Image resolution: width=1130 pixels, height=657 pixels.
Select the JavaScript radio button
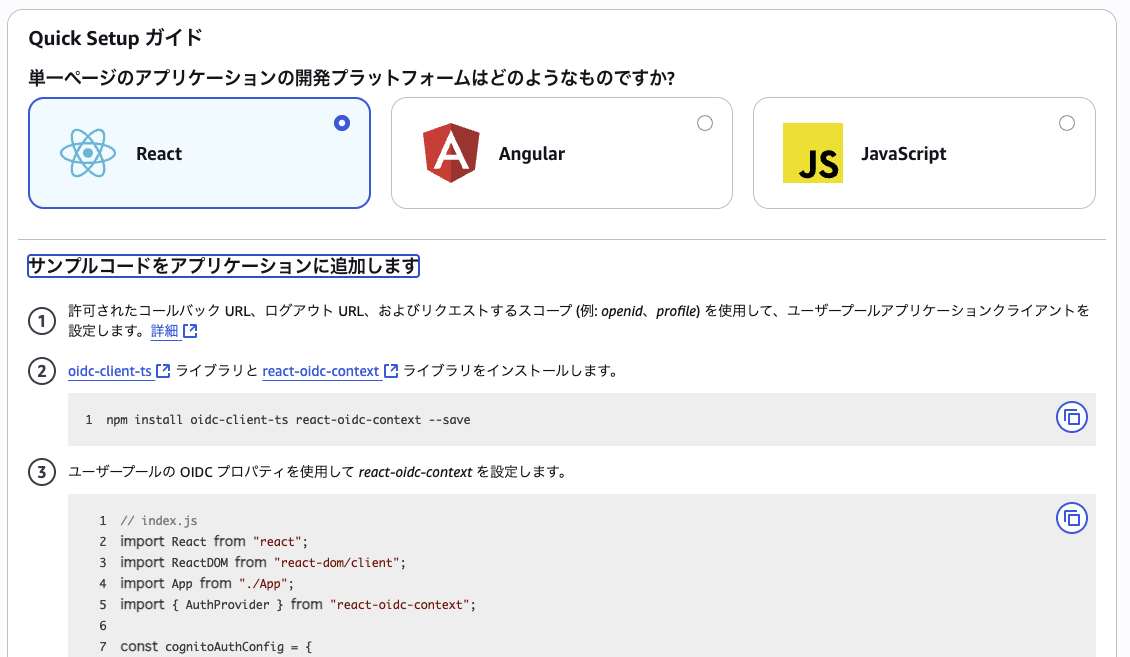tap(1067, 123)
